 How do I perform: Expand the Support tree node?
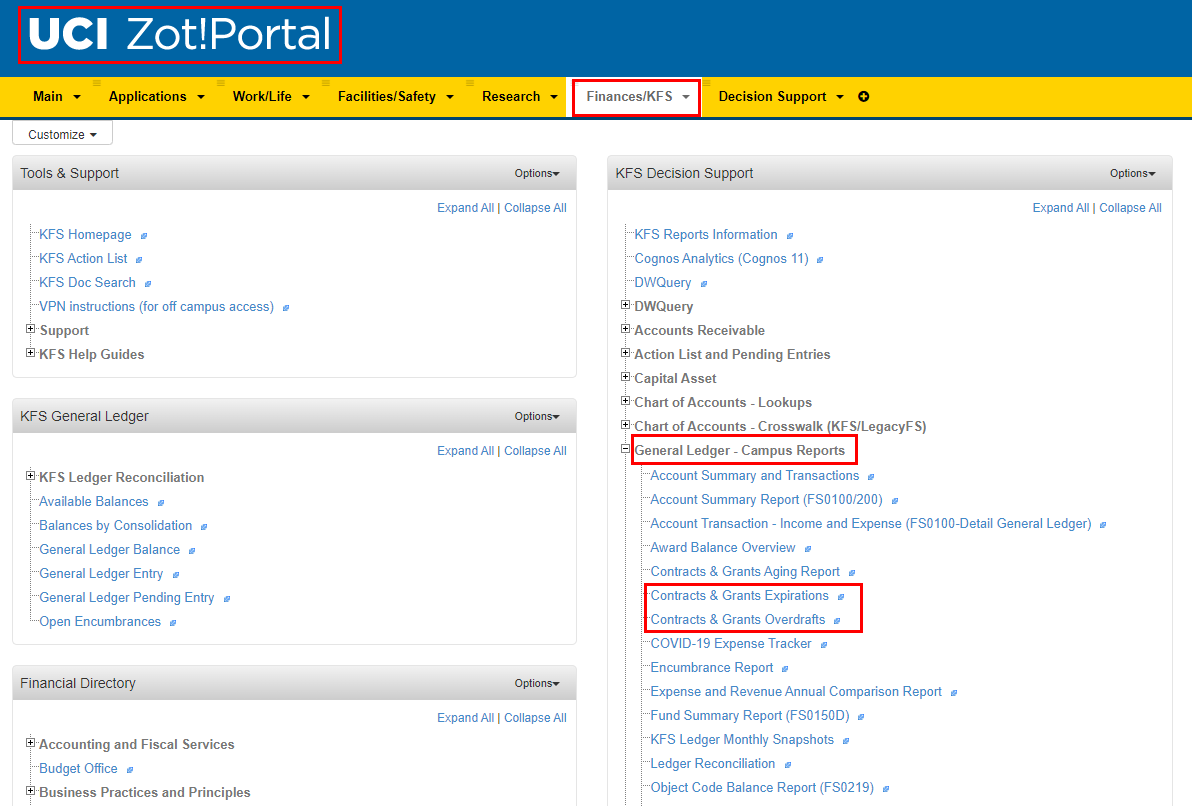coord(31,328)
